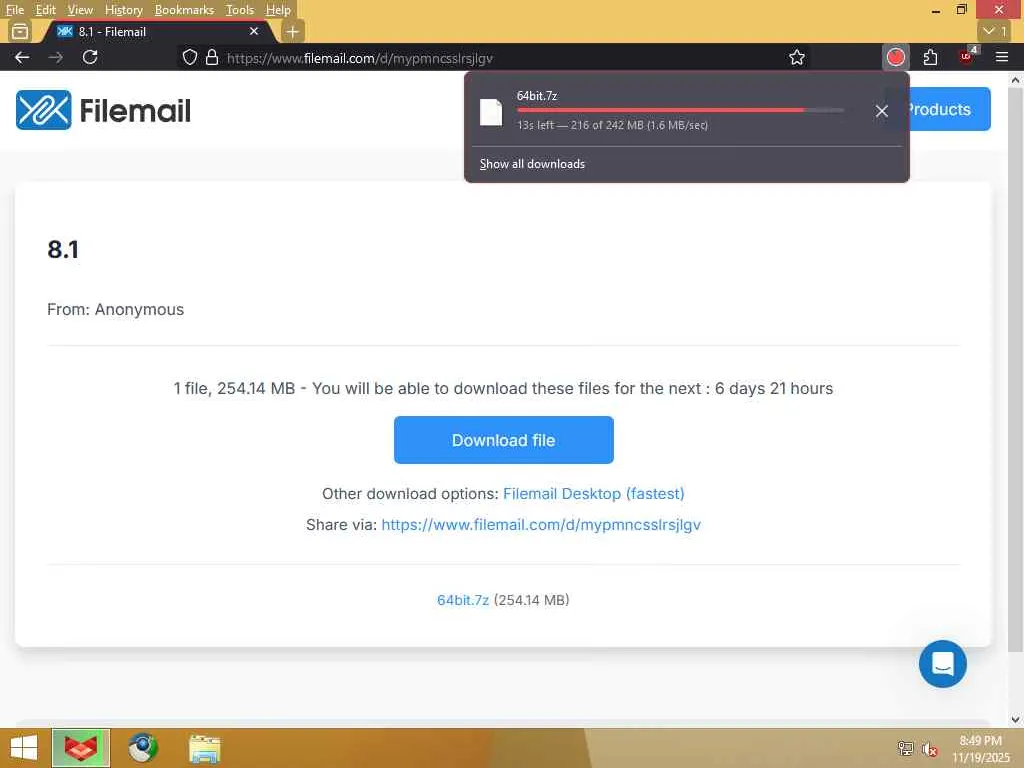1024x768 pixels.
Task: Open the Edit menu
Action: coord(46,10)
